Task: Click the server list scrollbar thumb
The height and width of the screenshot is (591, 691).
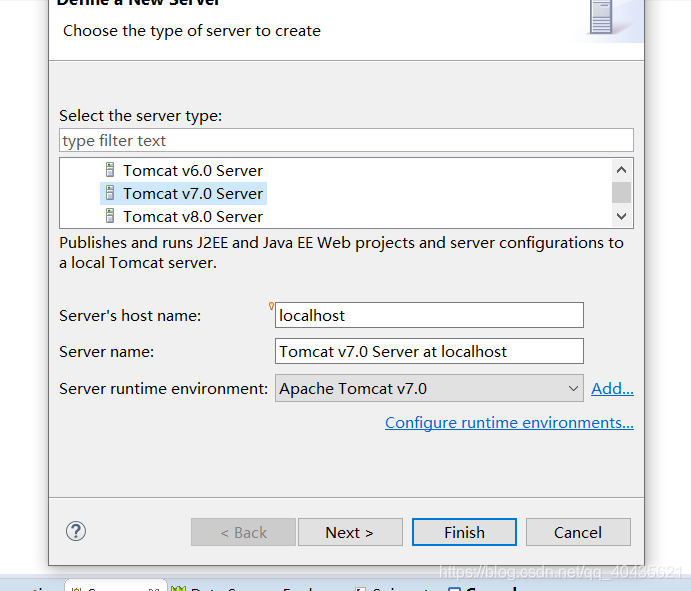Action: 621,193
